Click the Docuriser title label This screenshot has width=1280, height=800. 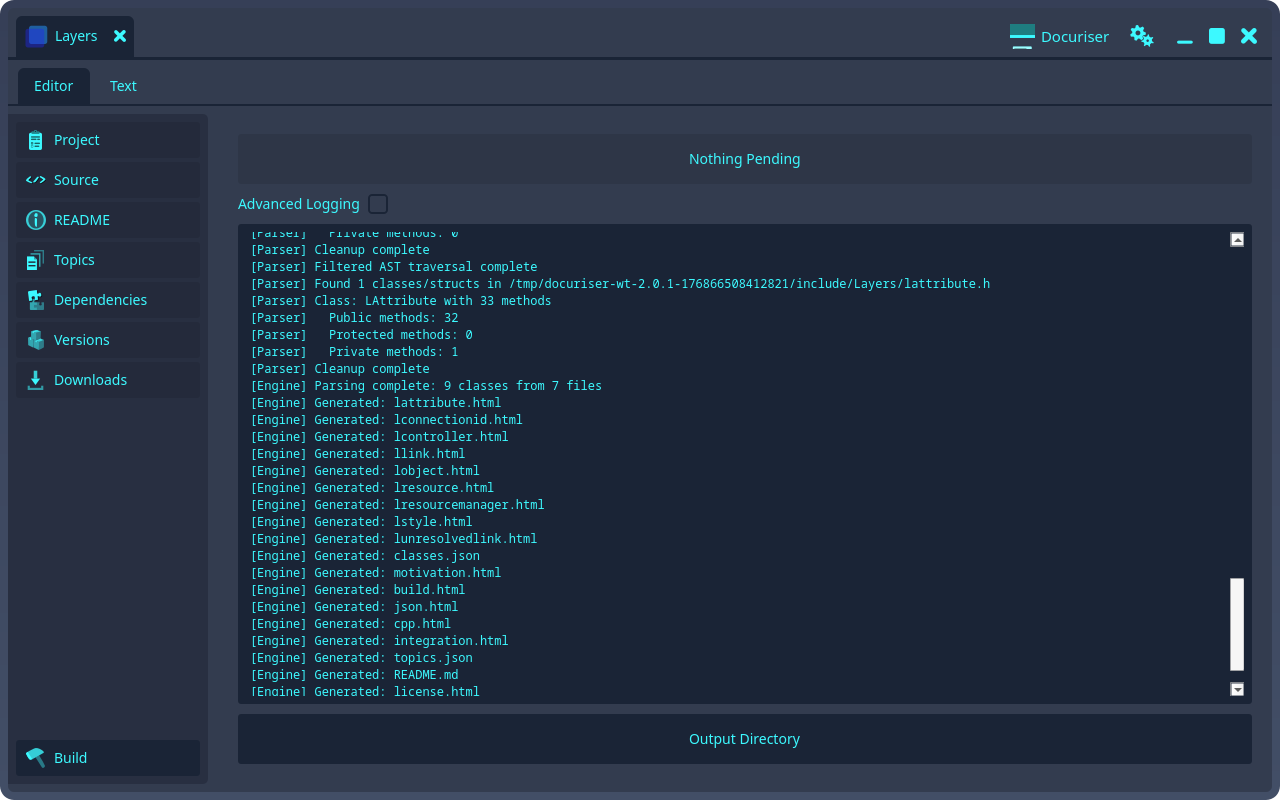click(x=1075, y=37)
